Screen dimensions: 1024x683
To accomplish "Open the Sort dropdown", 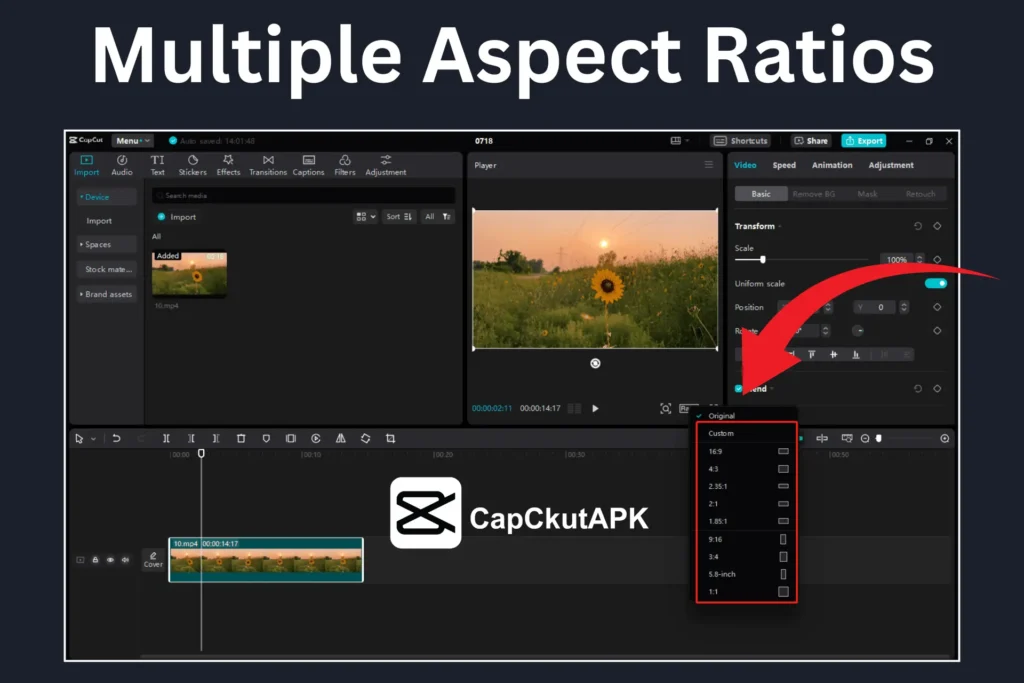I will 399,216.
